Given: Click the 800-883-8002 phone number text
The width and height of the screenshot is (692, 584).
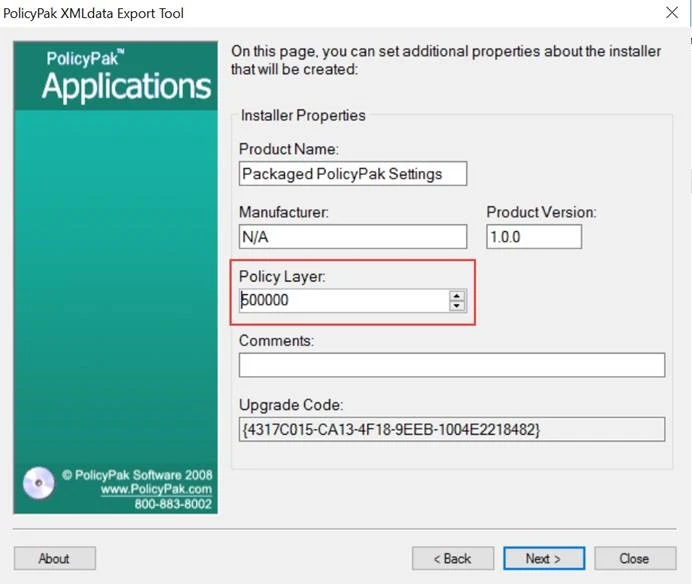Looking at the screenshot, I should [x=173, y=504].
